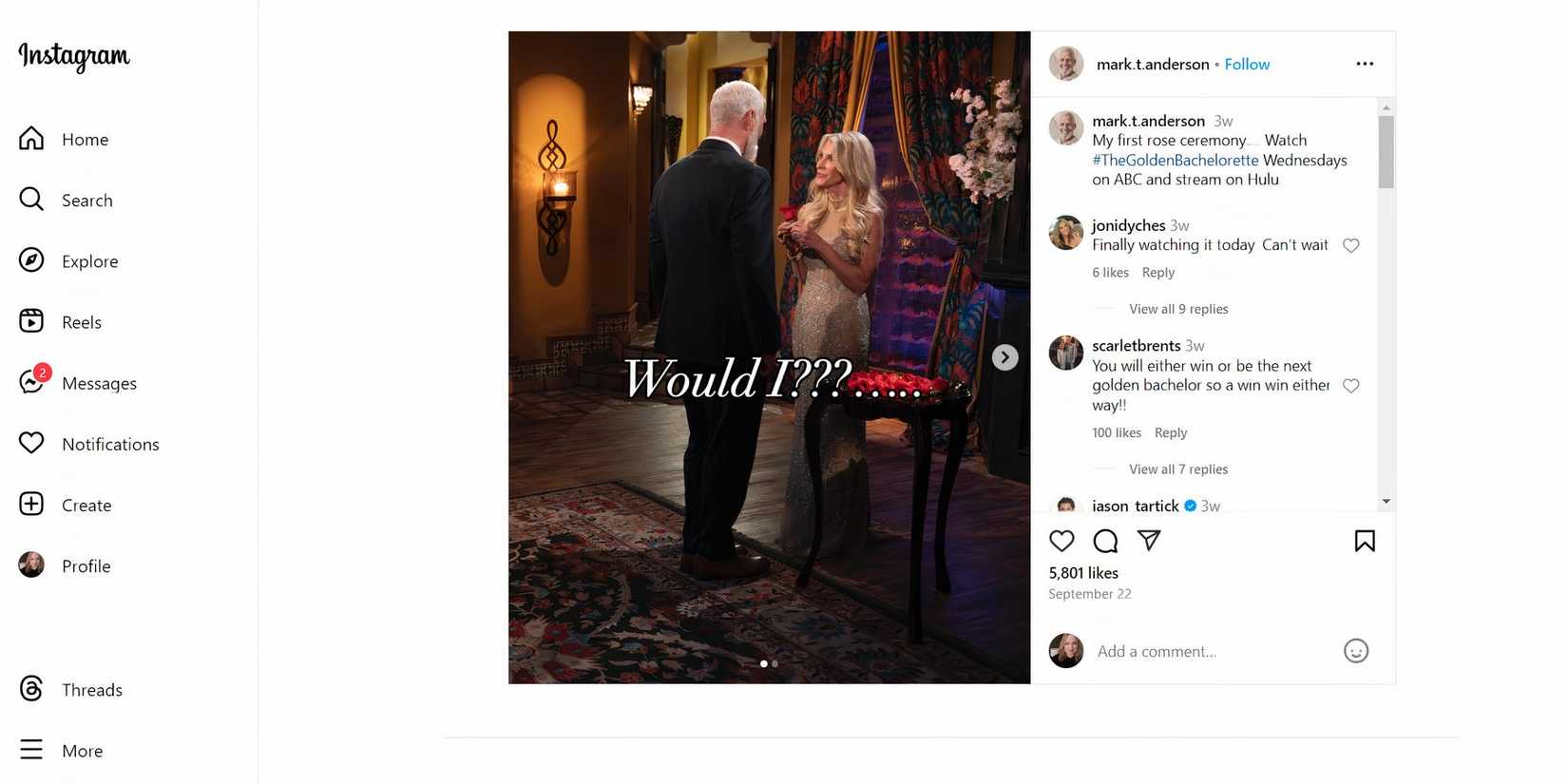The height and width of the screenshot is (784, 1568).
Task: Like jonidyches comment heart
Action: pos(1350,245)
